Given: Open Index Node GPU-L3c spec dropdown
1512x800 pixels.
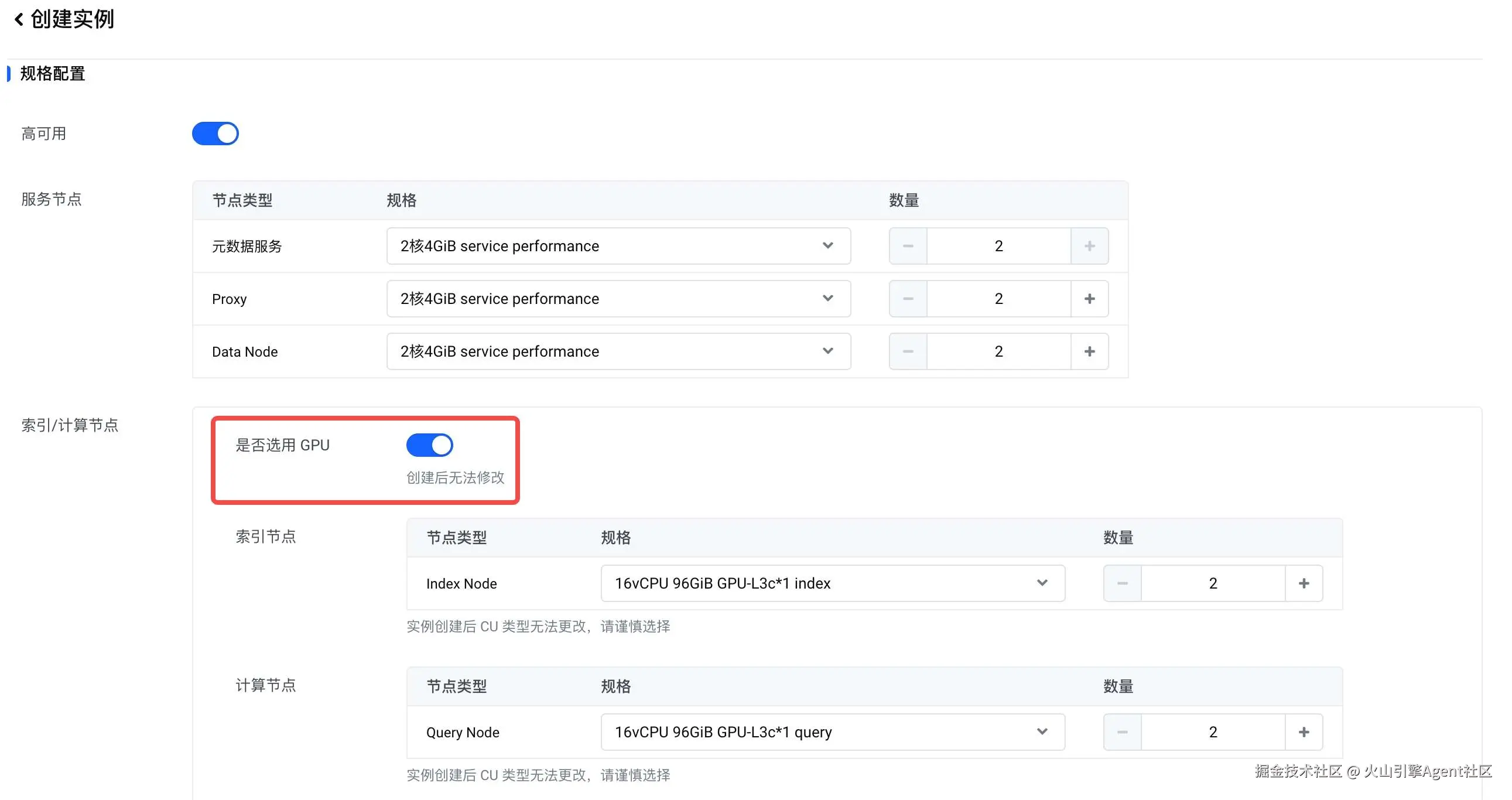Looking at the screenshot, I should pyautogui.click(x=832, y=583).
